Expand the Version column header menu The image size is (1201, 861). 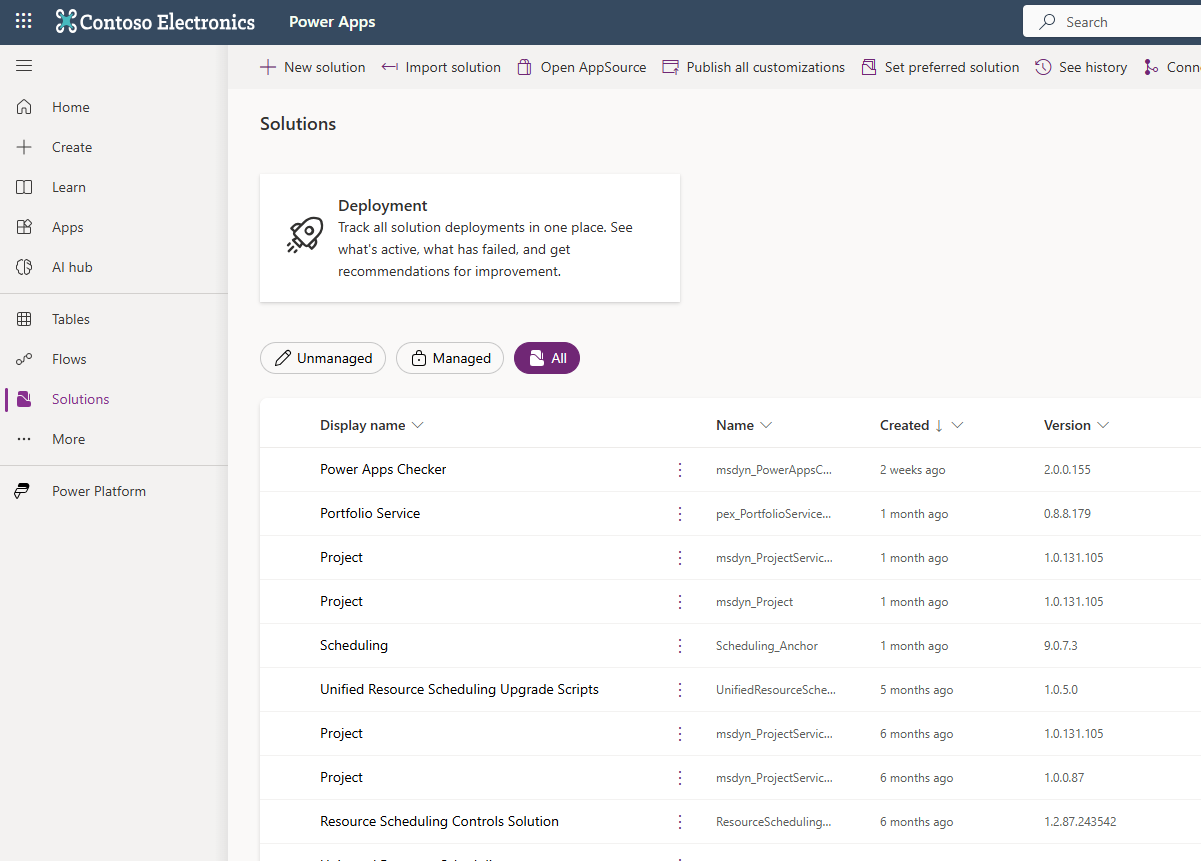(x=1102, y=425)
